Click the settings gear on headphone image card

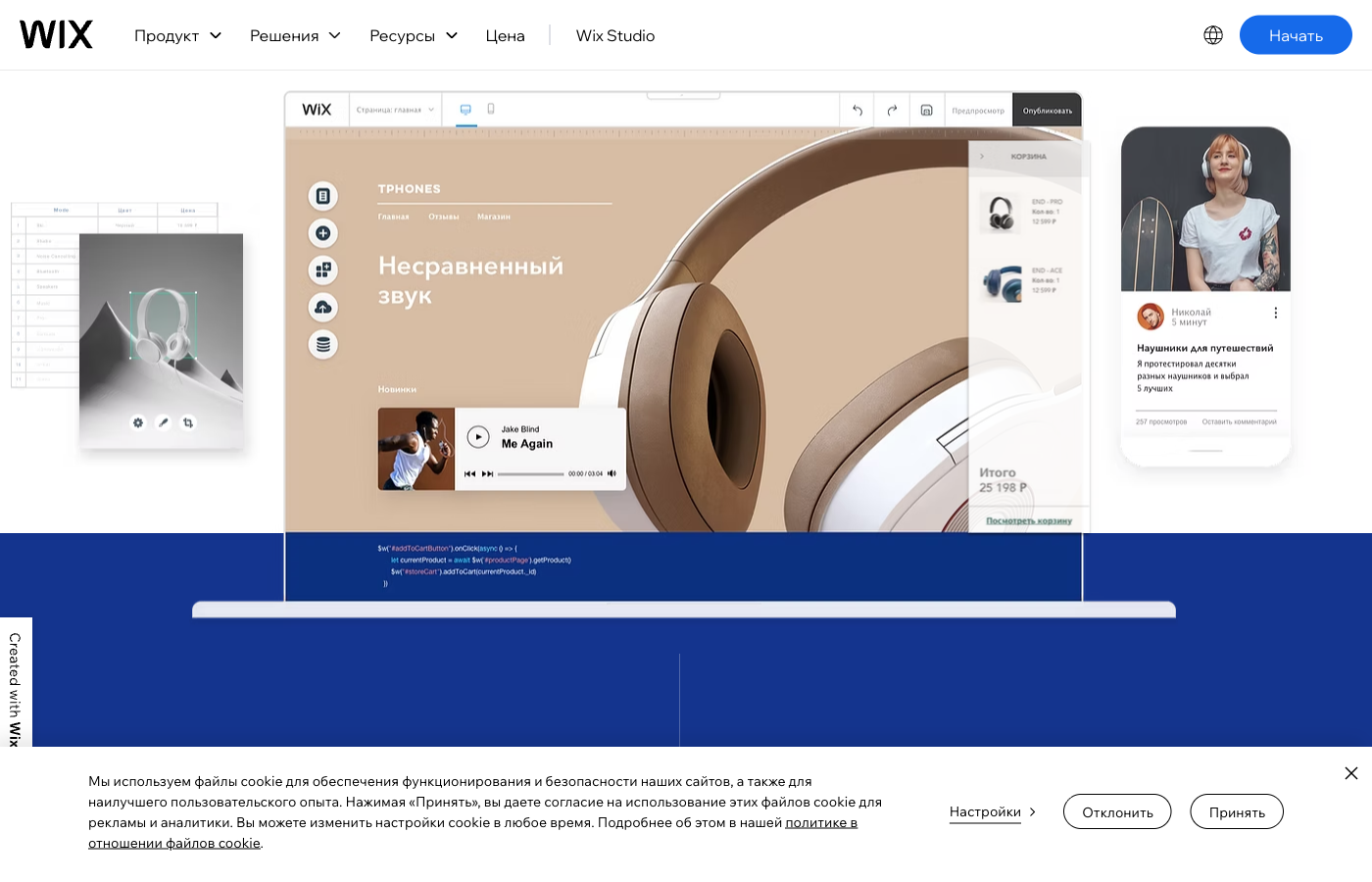(138, 422)
